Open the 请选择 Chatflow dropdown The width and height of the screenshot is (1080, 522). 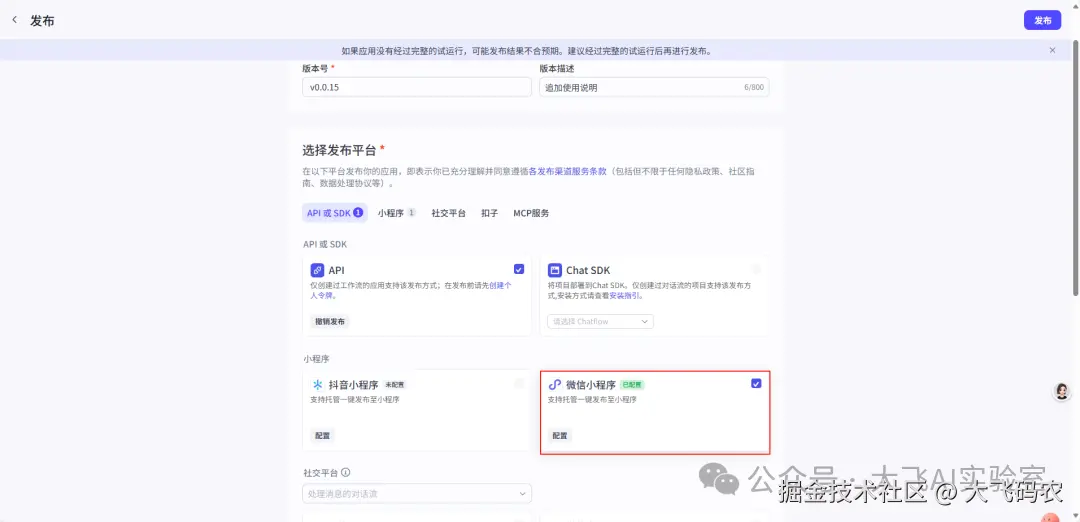pyautogui.click(x=601, y=322)
